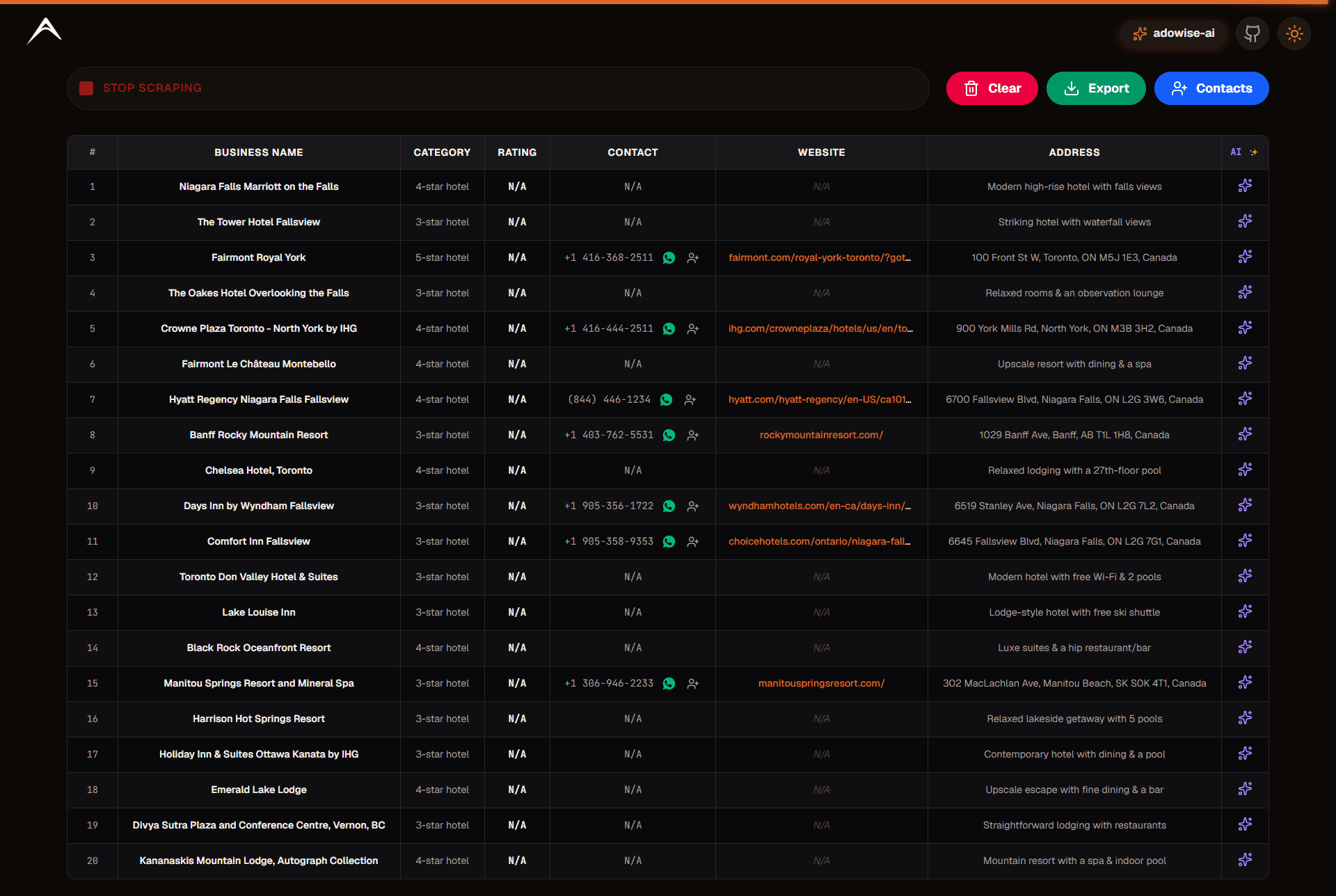Run AI analysis for Emerald Lake Lodge
Screen dimensions: 1336x896
pyautogui.click(x=1245, y=789)
